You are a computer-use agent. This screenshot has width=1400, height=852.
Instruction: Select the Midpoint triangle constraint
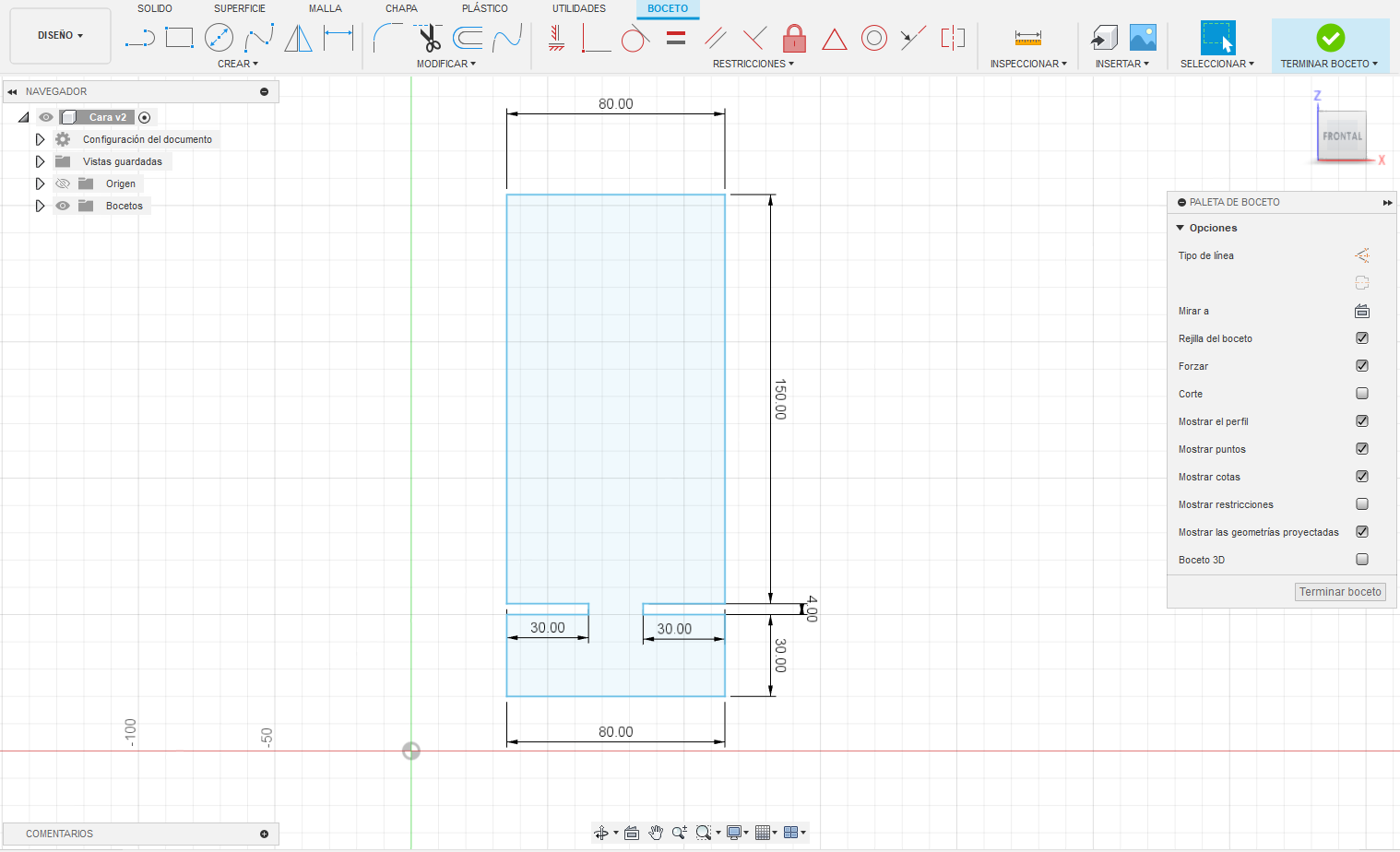click(835, 38)
